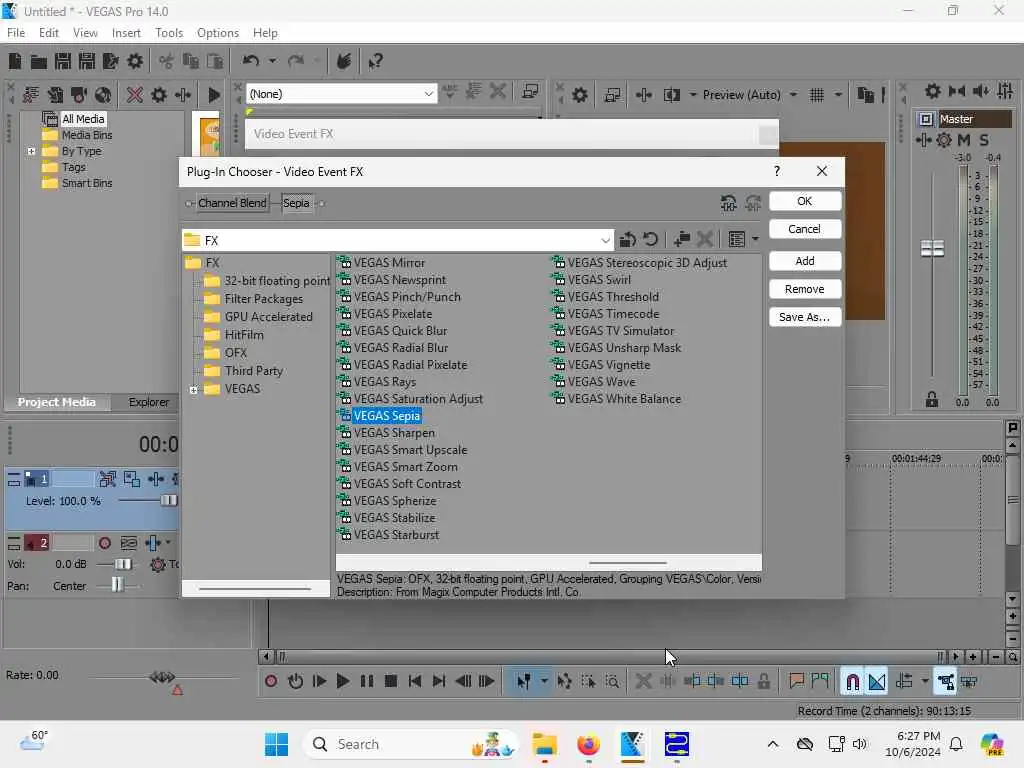Click the Windows taskbar Search box
Image resolution: width=1024 pixels, height=768 pixels.
410,744
